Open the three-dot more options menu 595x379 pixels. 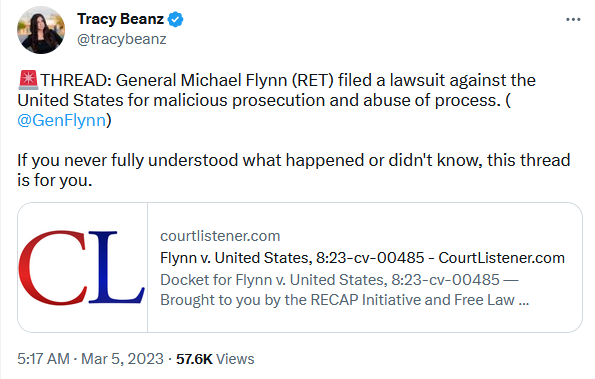click(573, 19)
